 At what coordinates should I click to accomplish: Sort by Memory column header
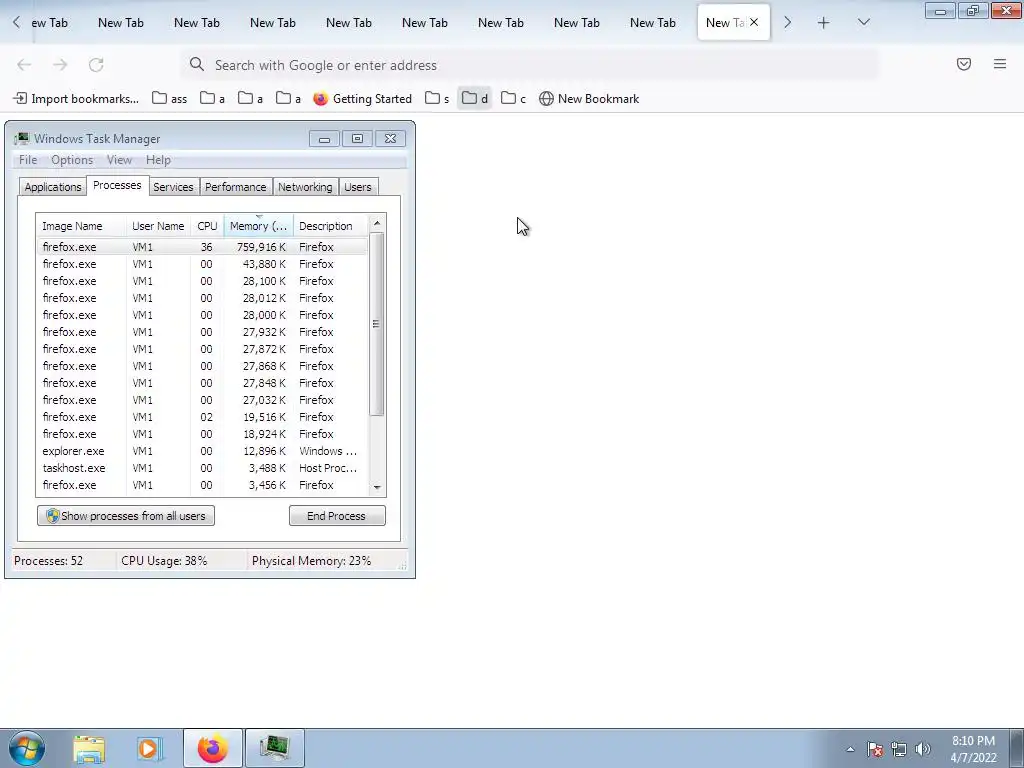(259, 226)
